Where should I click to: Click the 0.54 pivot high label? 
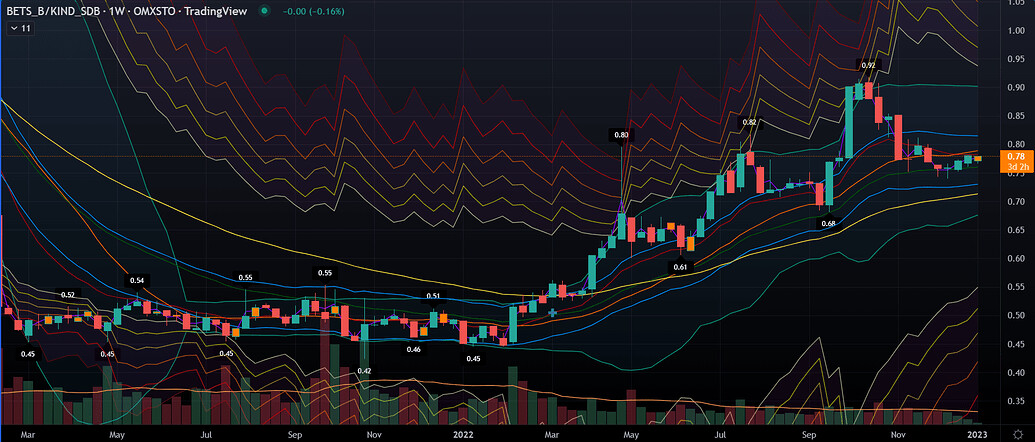pyautogui.click(x=137, y=281)
